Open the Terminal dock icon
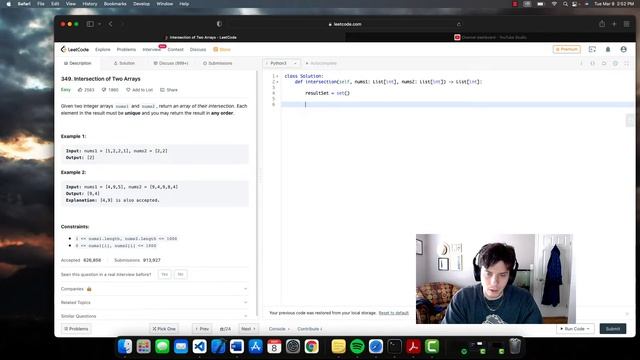 pyautogui.click(x=395, y=347)
